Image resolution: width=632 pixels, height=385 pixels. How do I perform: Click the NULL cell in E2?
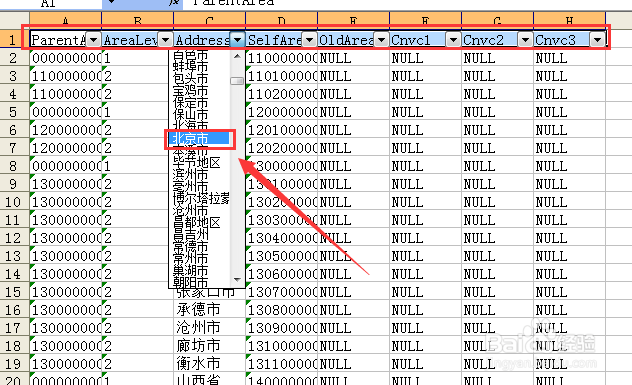pos(353,58)
